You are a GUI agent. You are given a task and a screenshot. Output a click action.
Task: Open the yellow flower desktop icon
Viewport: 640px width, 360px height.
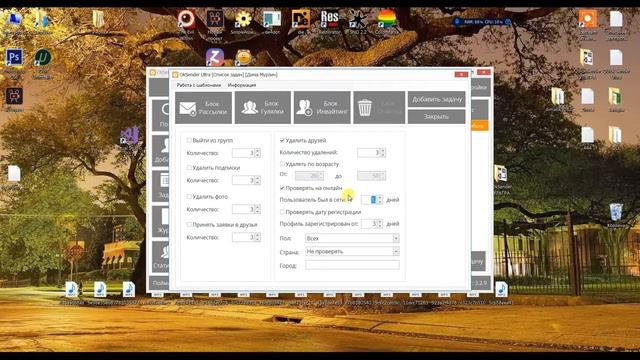tap(243, 19)
